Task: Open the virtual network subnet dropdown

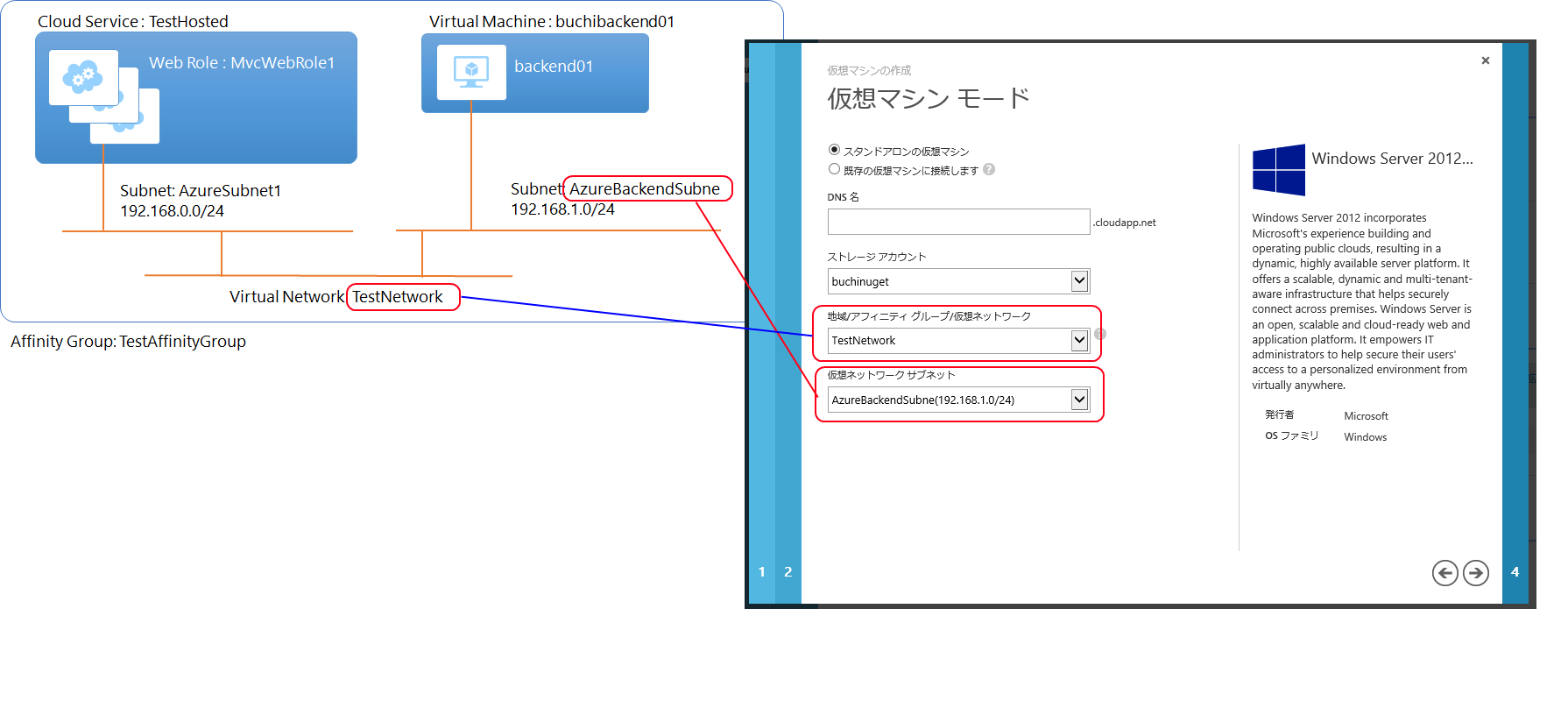Action: click(x=958, y=400)
